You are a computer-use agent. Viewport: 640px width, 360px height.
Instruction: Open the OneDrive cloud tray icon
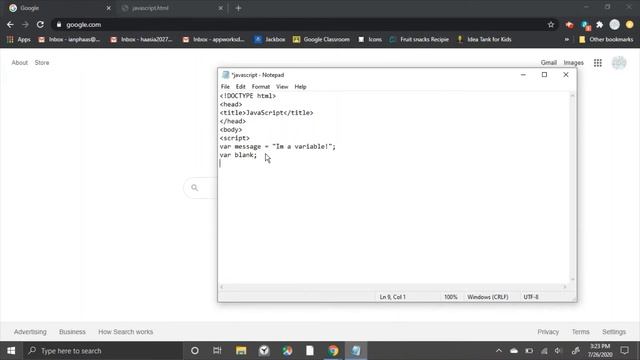(514, 351)
